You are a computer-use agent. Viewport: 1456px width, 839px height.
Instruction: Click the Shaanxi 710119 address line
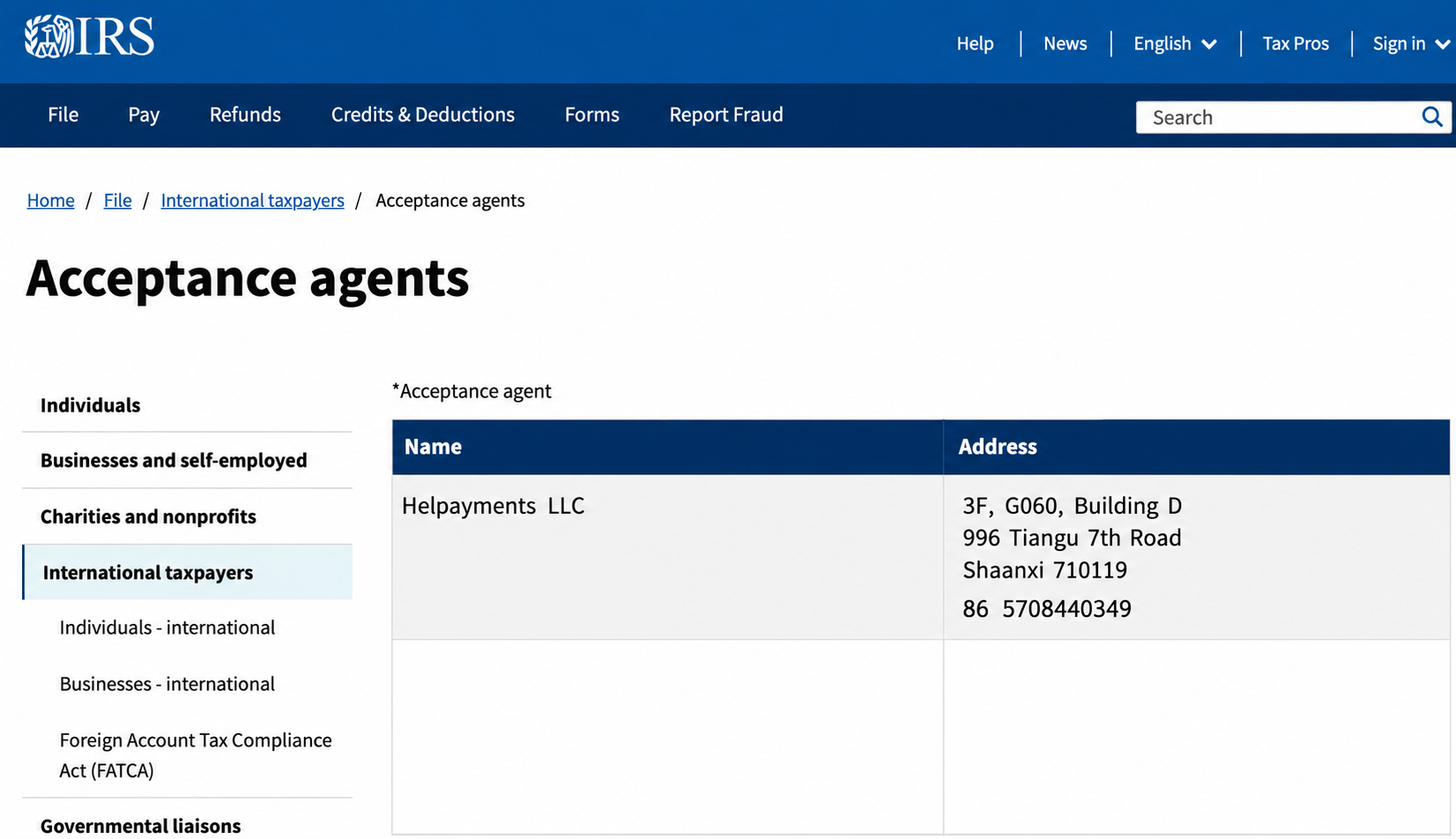[1044, 570]
